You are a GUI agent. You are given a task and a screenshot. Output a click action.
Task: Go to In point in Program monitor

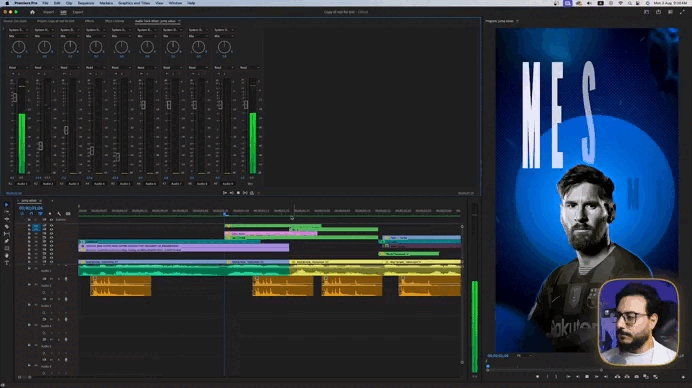click(568, 377)
